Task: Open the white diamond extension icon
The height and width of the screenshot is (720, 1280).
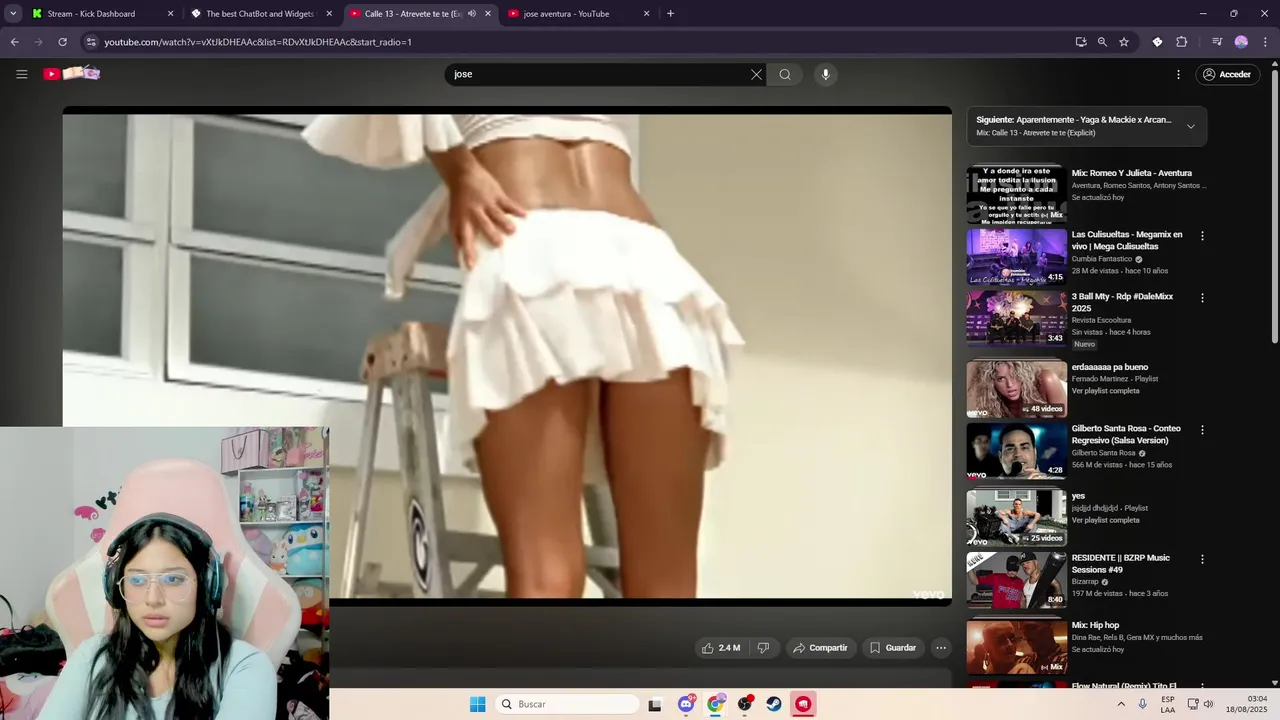Action: click(x=1157, y=42)
